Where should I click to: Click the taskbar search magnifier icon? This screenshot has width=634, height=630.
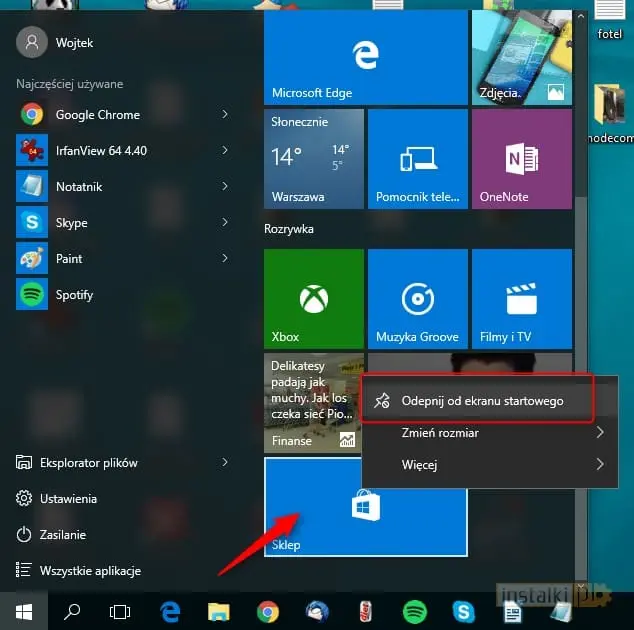(72, 611)
